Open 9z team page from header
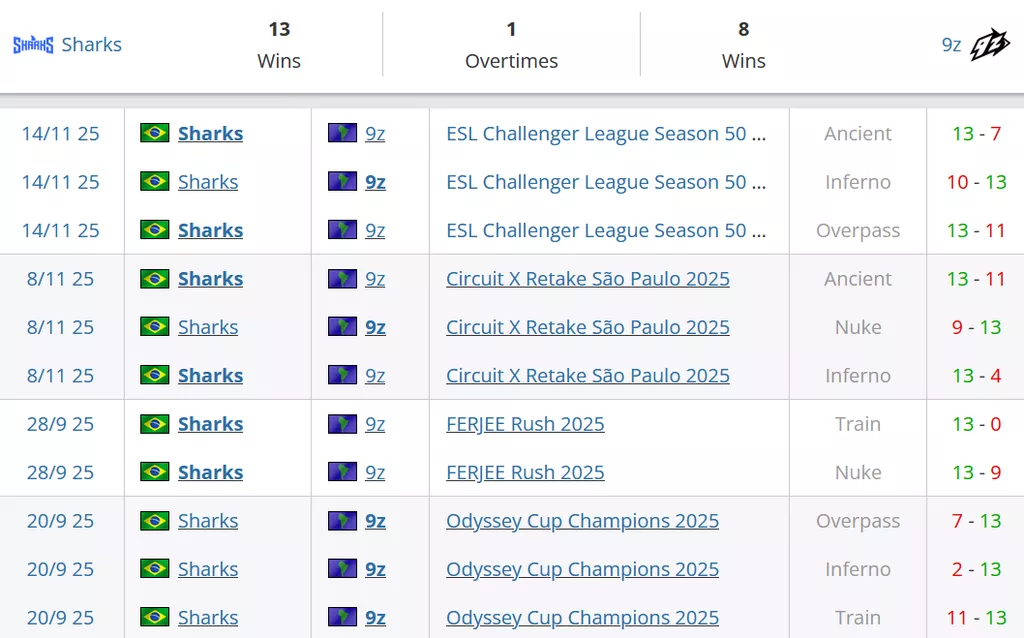1024x638 pixels. point(951,45)
